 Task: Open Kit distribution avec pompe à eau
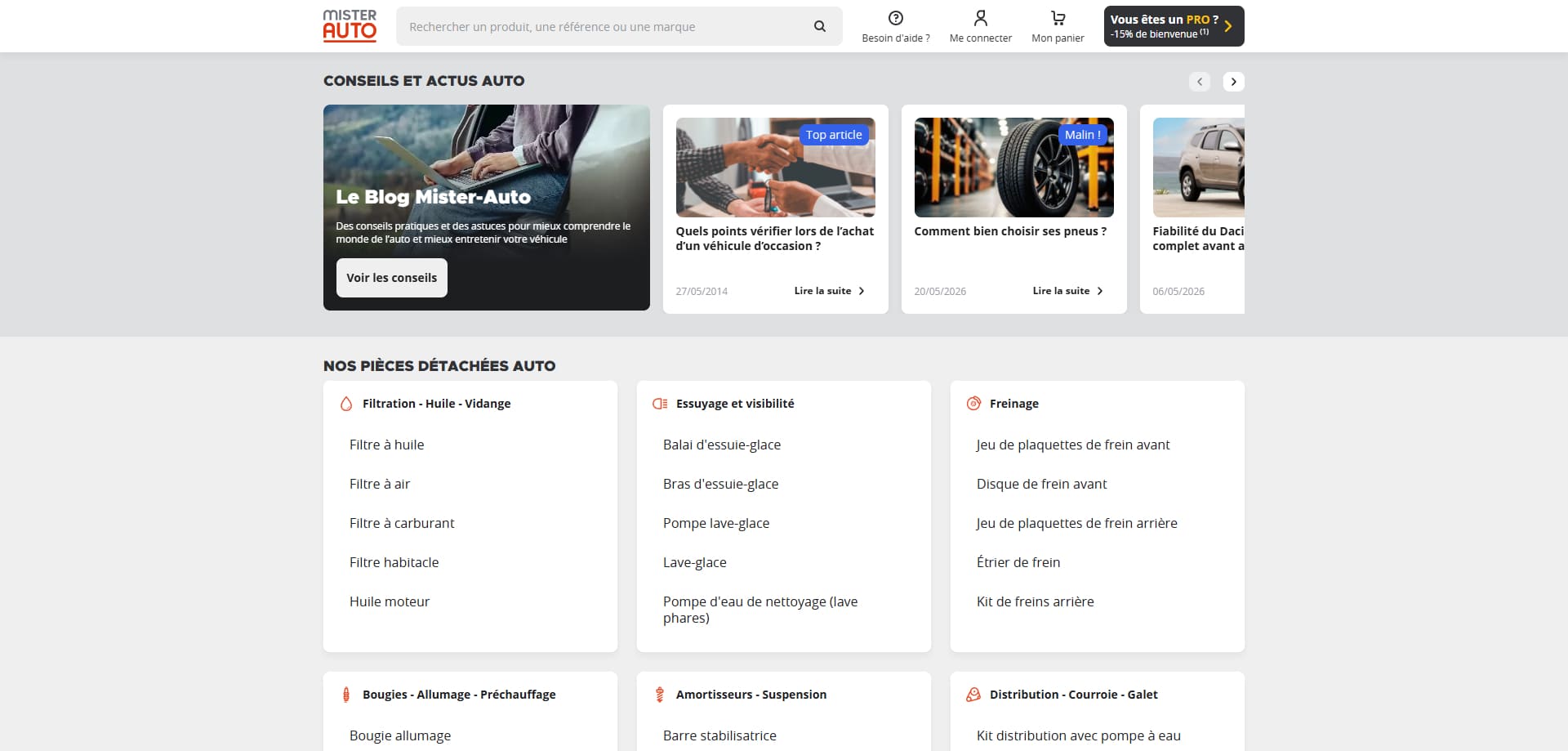click(1079, 735)
